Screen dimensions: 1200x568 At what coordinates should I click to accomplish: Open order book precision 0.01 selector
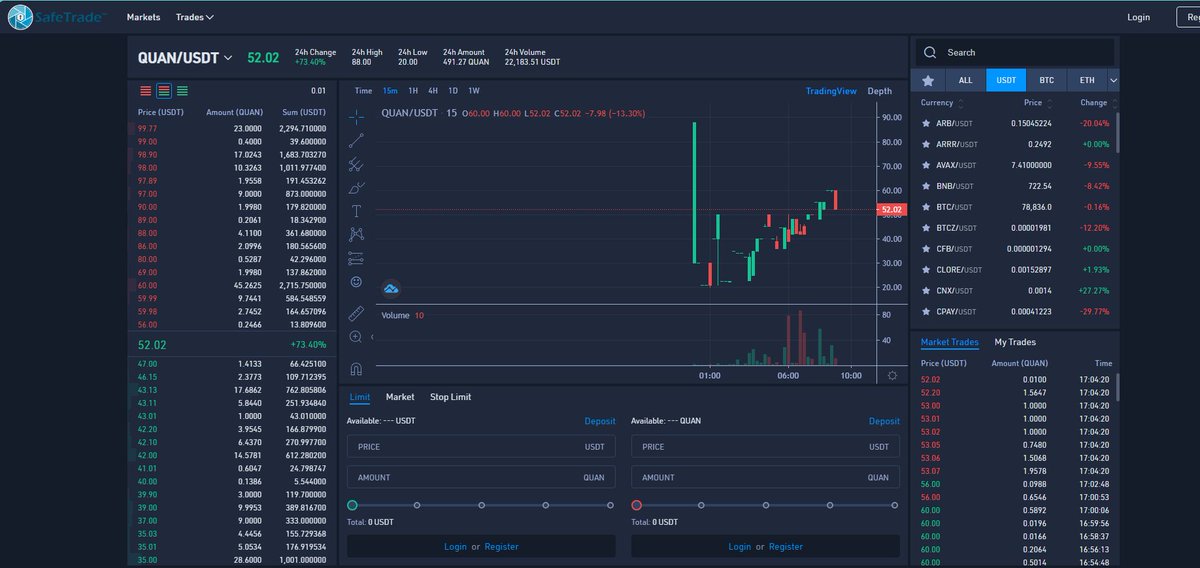tap(318, 91)
